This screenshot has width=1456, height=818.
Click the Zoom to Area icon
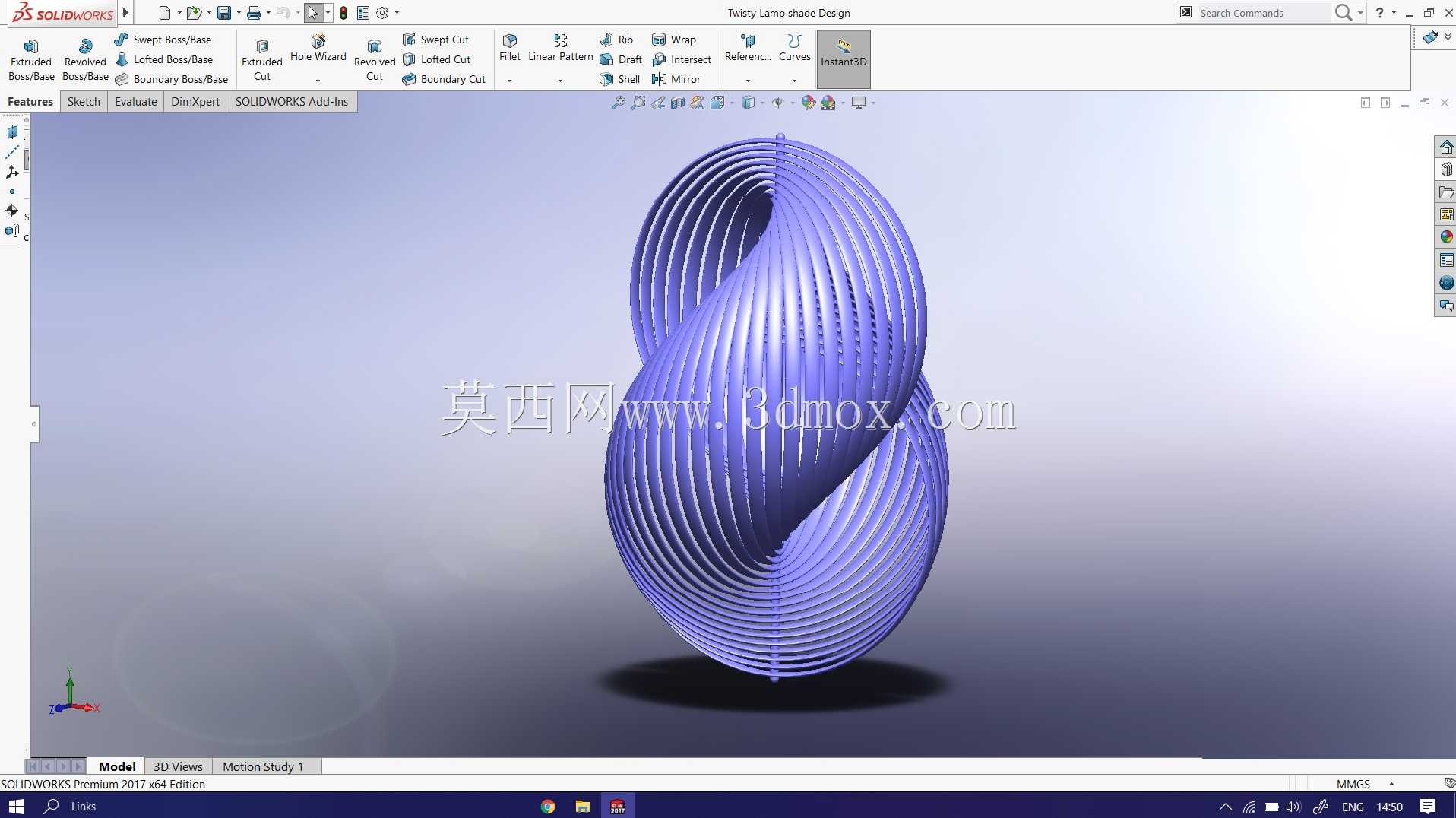(638, 103)
